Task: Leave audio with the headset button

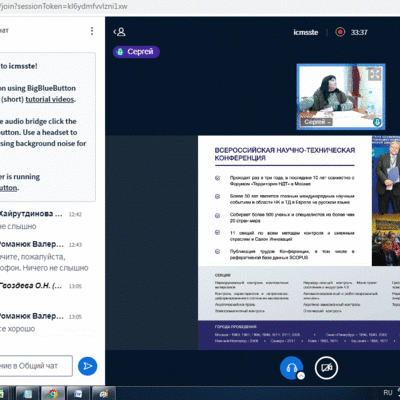Action: click(291, 368)
